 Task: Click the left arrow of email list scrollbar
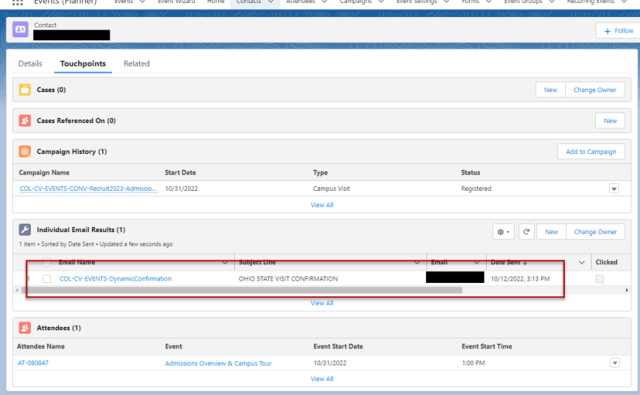click(17, 290)
